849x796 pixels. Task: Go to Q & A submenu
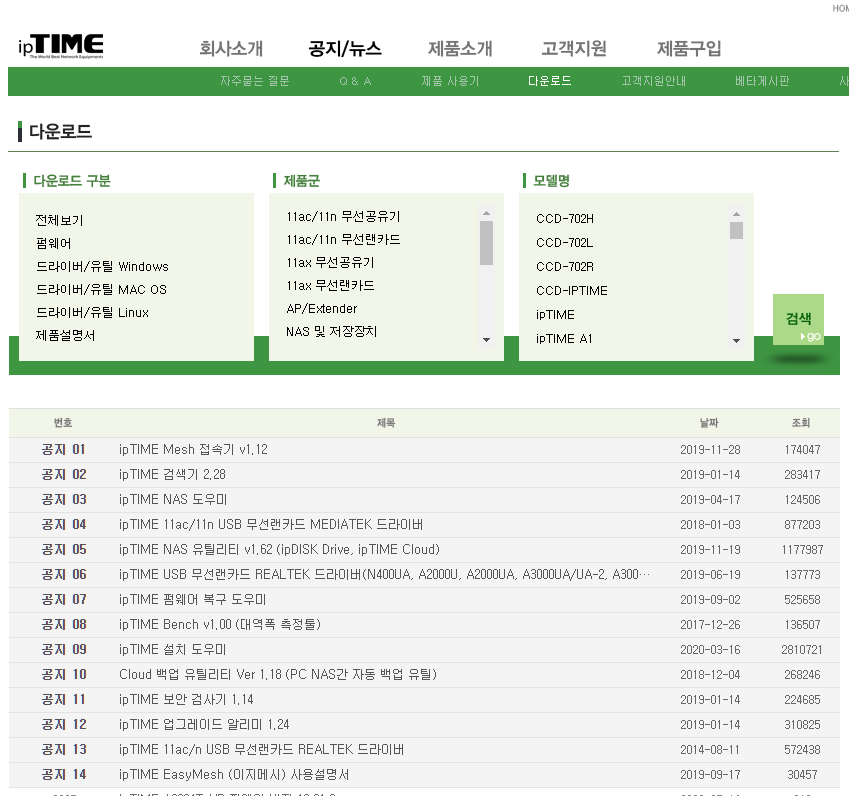pos(355,81)
